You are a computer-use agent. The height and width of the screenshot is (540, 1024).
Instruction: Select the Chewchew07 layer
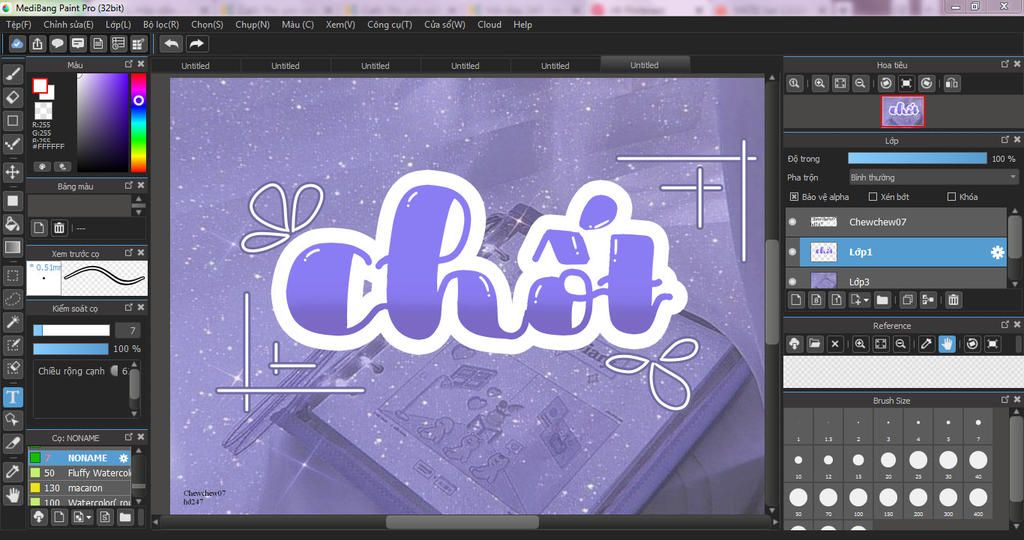[896, 222]
